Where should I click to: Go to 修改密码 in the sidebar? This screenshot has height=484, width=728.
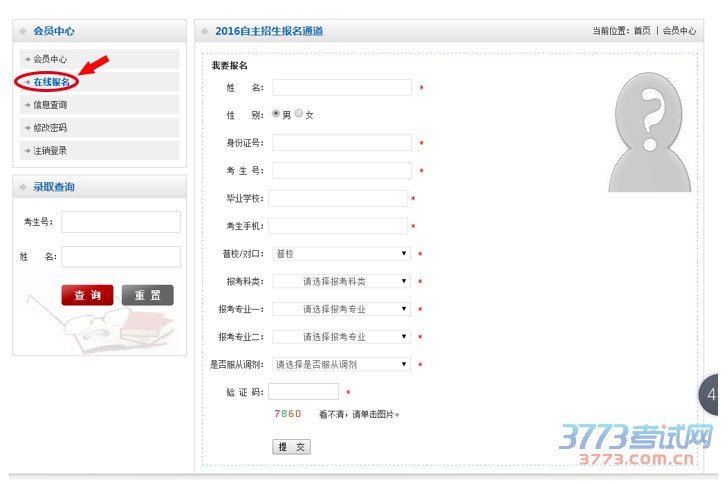50,128
